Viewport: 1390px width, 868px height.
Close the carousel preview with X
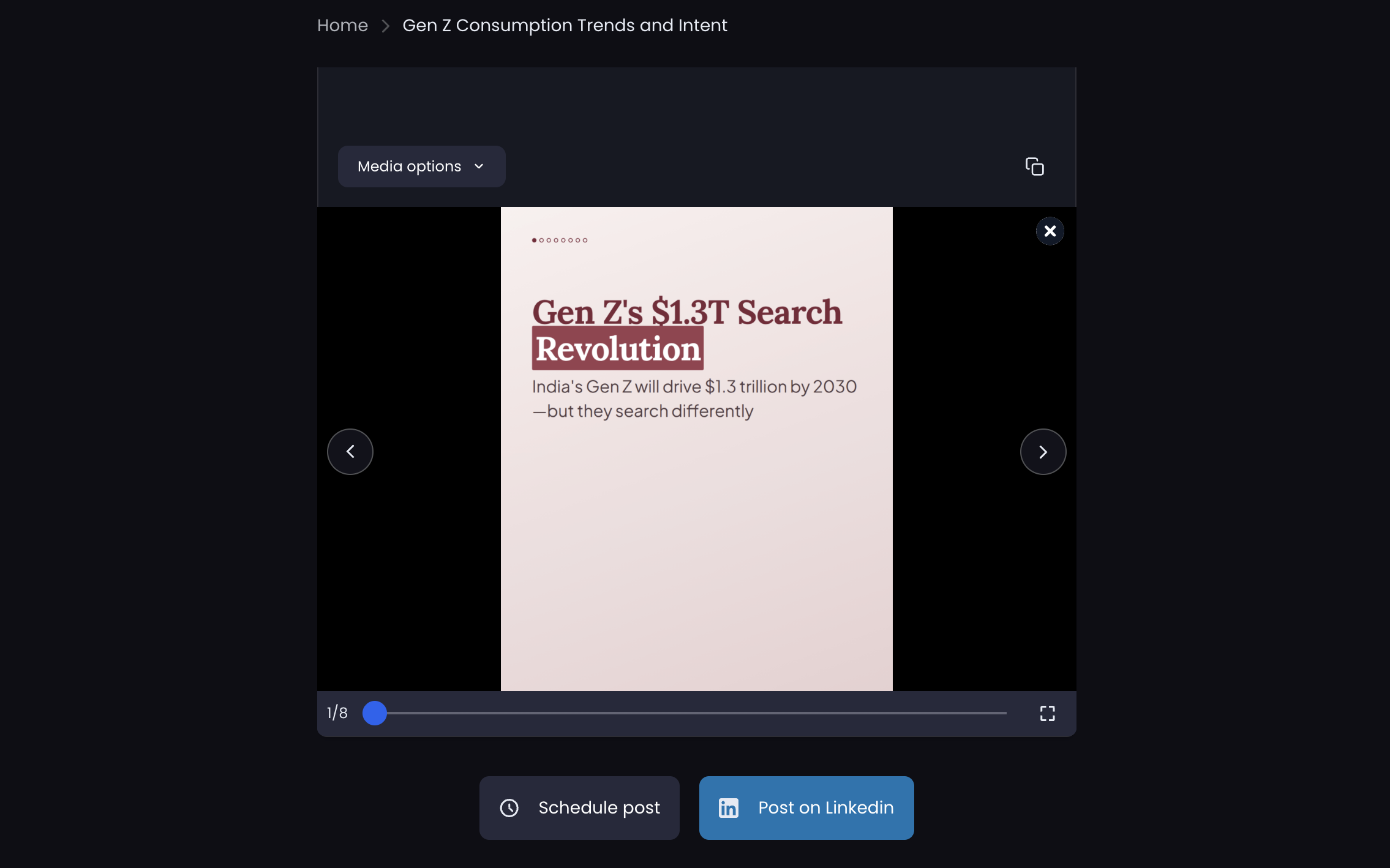pyautogui.click(x=1050, y=231)
